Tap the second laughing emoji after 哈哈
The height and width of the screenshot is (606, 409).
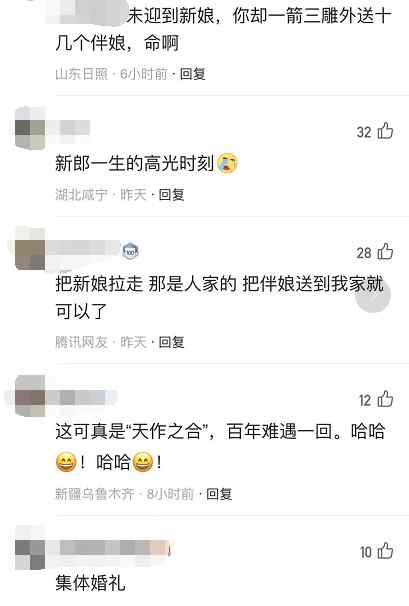(143, 462)
